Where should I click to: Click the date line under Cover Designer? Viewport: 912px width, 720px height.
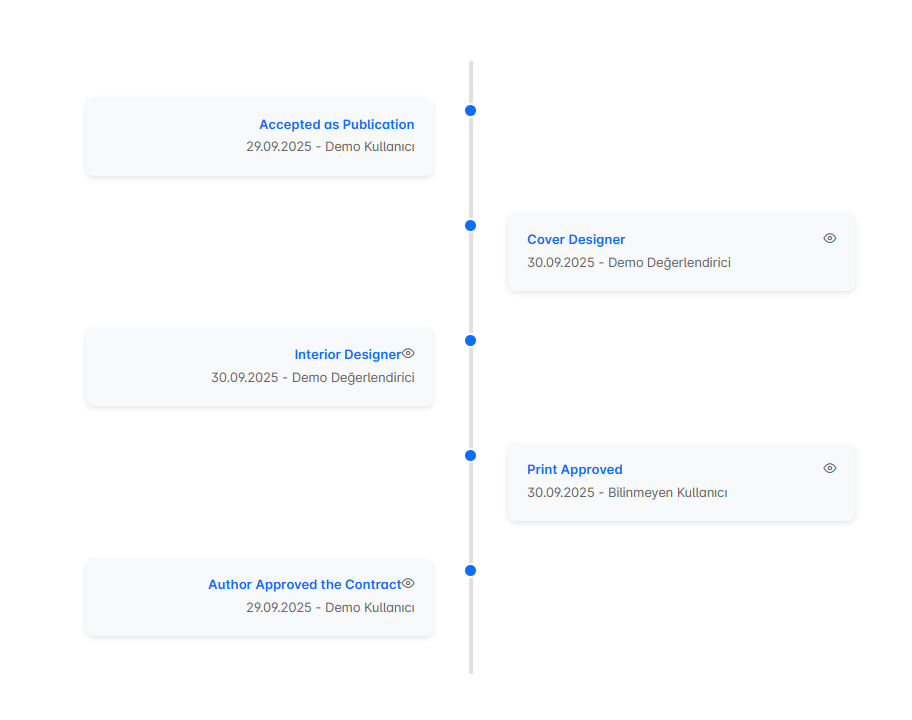coord(628,263)
